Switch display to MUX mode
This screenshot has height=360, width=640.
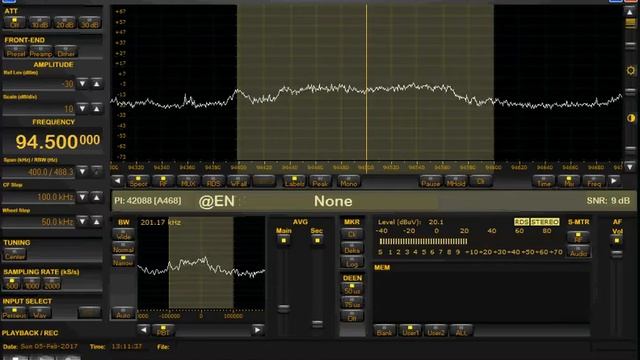point(188,182)
